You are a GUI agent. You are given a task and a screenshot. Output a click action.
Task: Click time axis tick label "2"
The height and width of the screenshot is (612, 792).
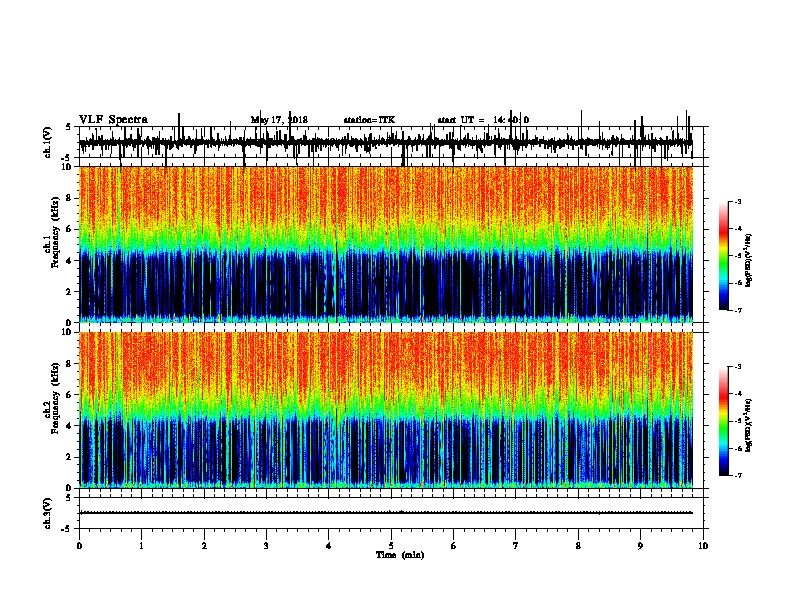(x=204, y=546)
